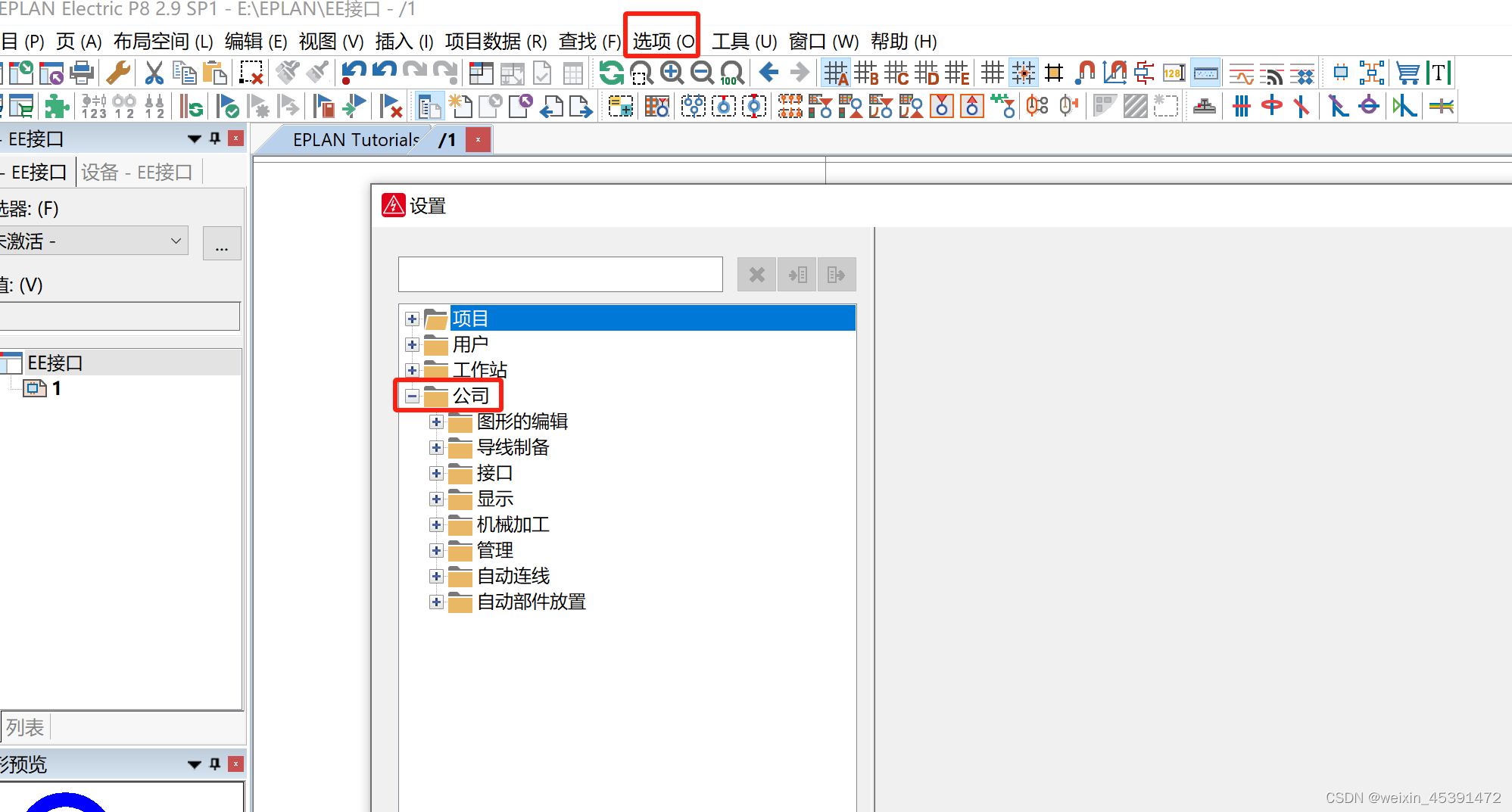This screenshot has width=1512, height=812.
Task: Expand the 图形的编辑 subfolder
Action: coord(436,422)
